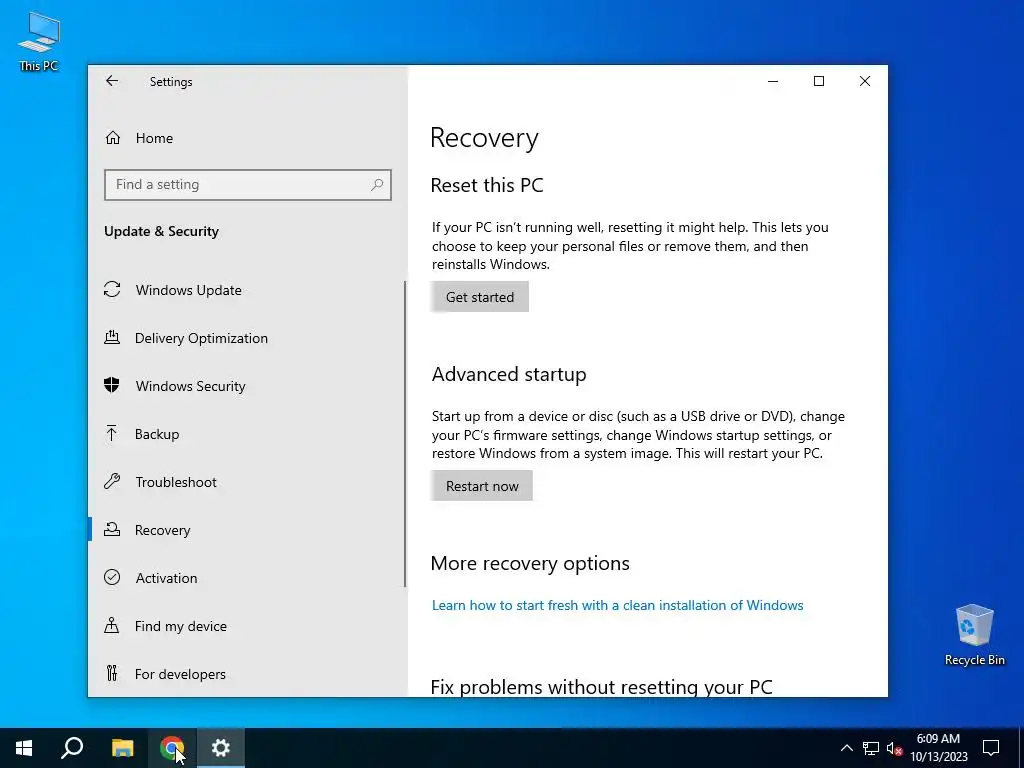Image resolution: width=1024 pixels, height=768 pixels.
Task: Click Restart now under Advanced startup
Action: click(x=482, y=486)
